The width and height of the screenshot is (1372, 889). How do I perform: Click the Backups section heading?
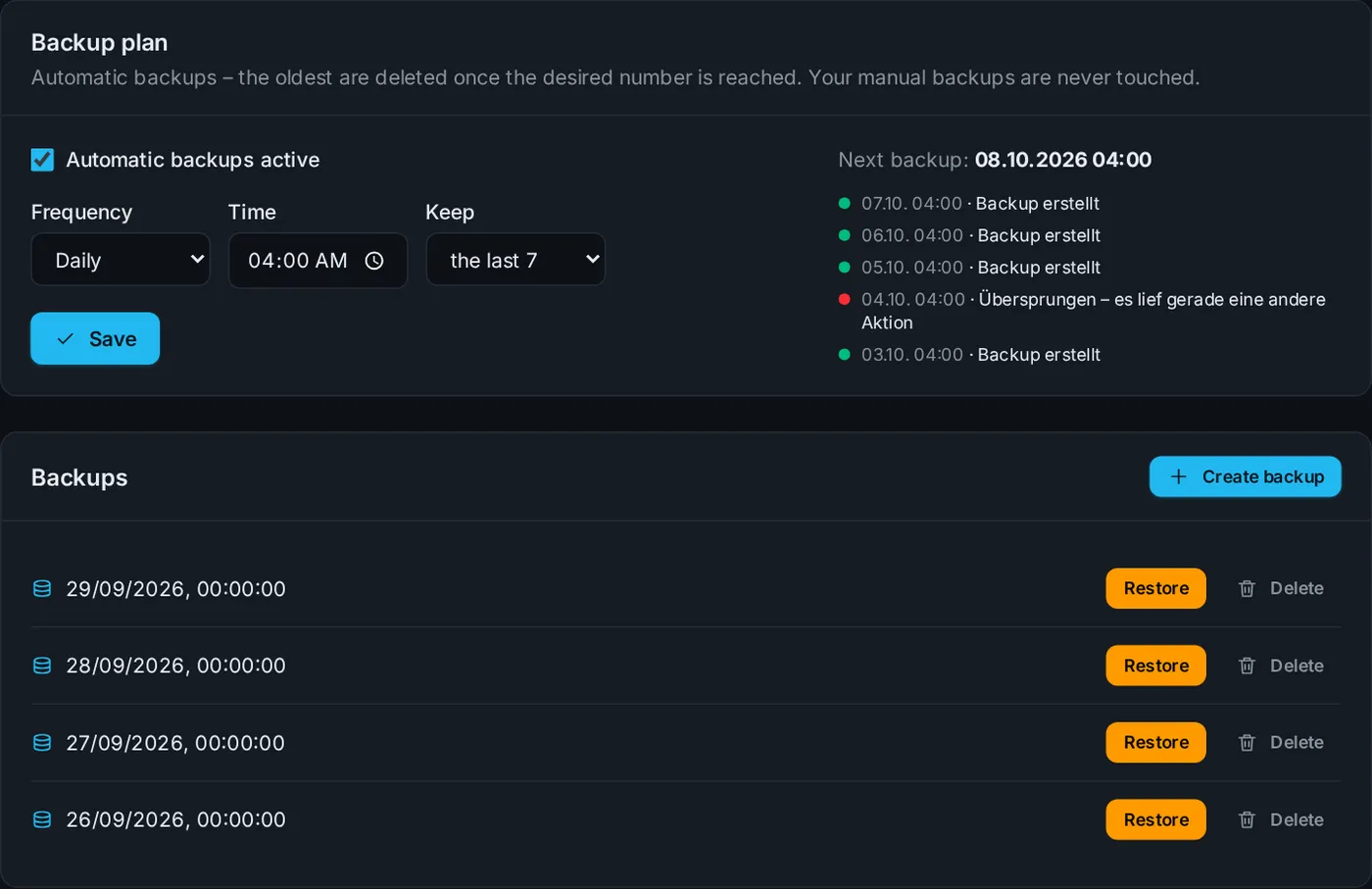pyautogui.click(x=79, y=477)
